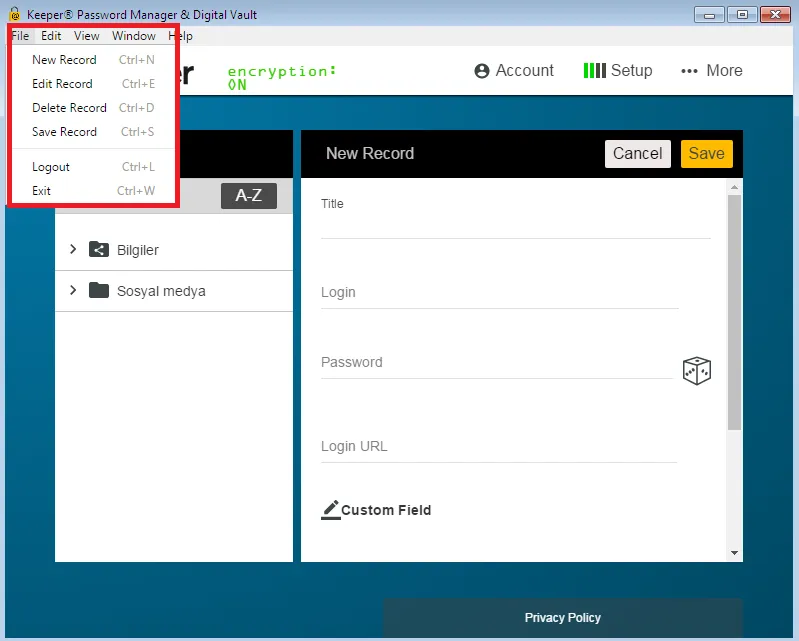Open the Window menu
Screen dimensions: 799x641
coord(134,36)
